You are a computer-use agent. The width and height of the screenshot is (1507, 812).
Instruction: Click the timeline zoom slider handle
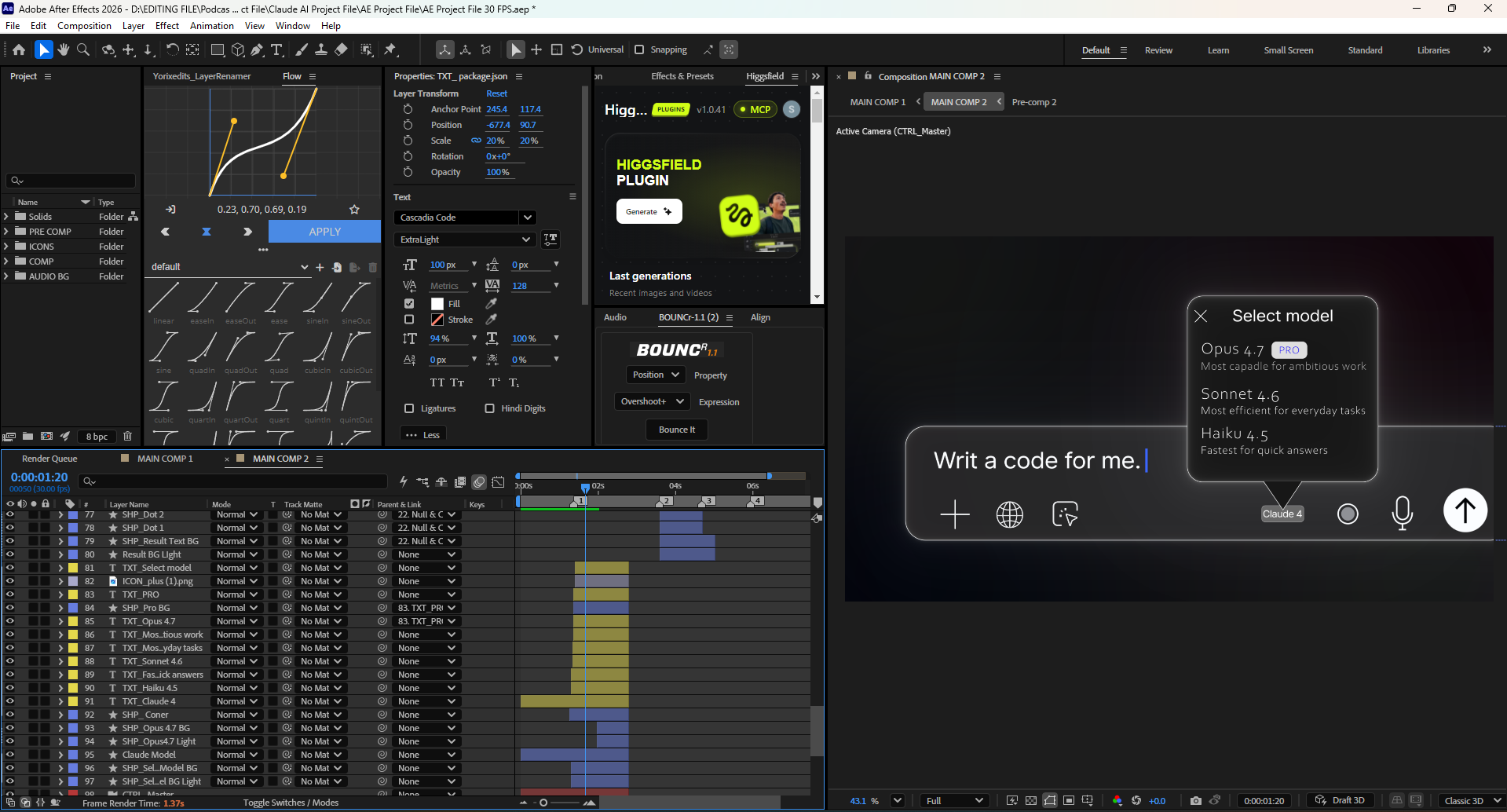[x=543, y=803]
